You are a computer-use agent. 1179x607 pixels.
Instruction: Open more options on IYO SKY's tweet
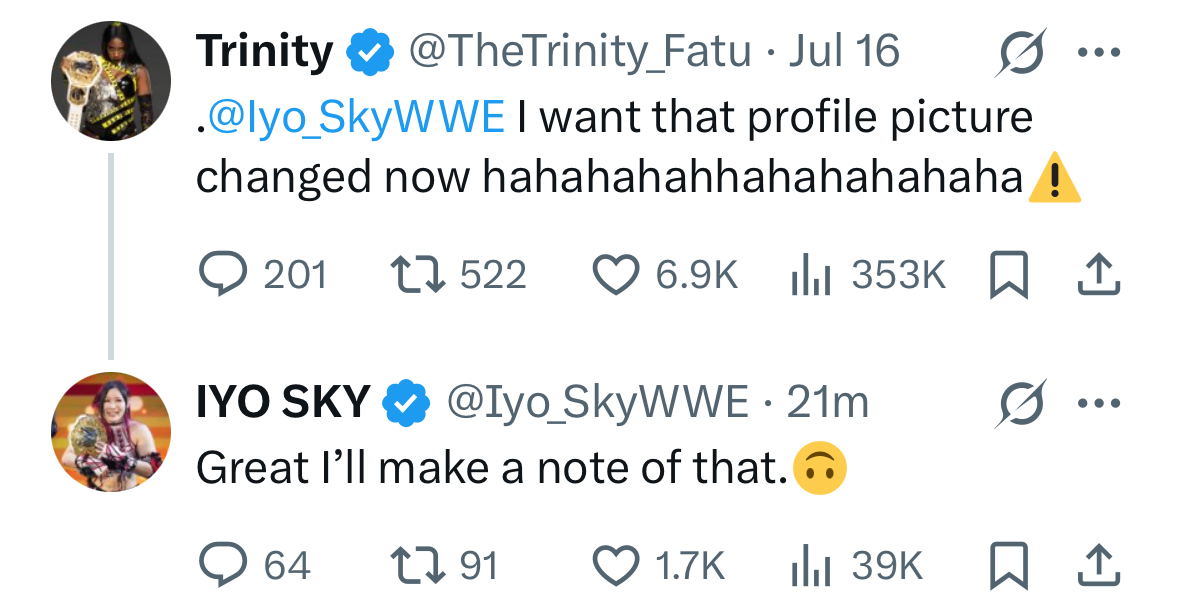[x=1096, y=403]
